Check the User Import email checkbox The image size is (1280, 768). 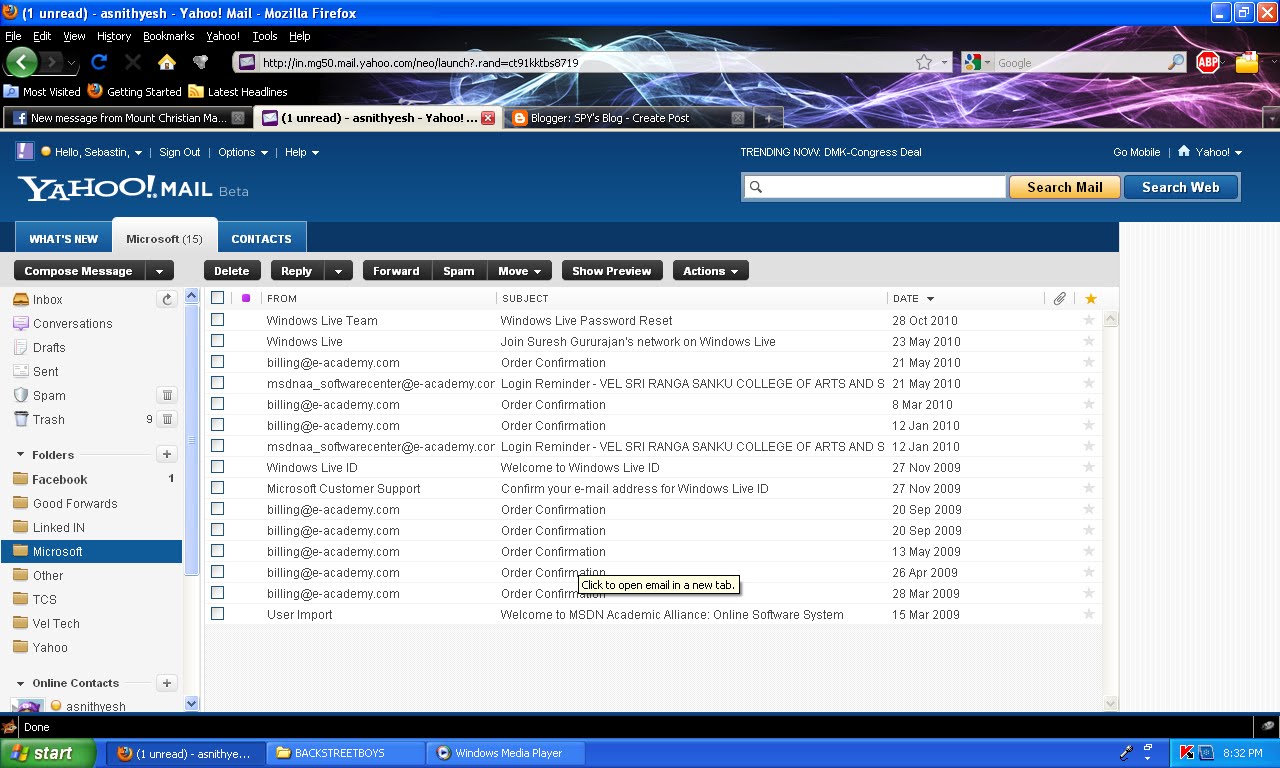point(218,614)
